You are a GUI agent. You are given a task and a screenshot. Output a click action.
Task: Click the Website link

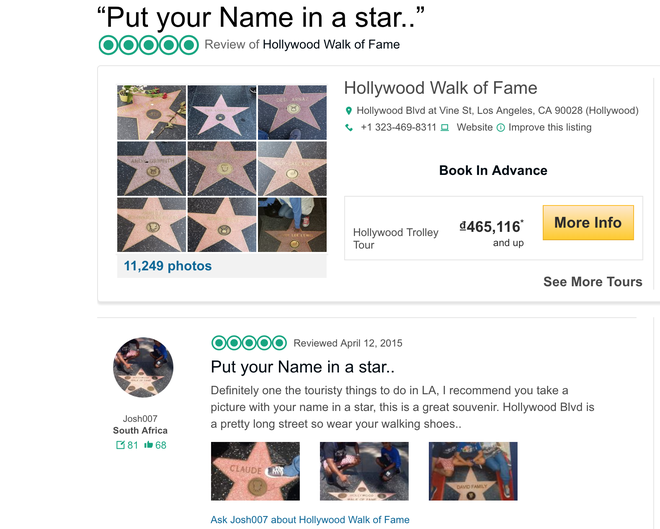pos(475,128)
